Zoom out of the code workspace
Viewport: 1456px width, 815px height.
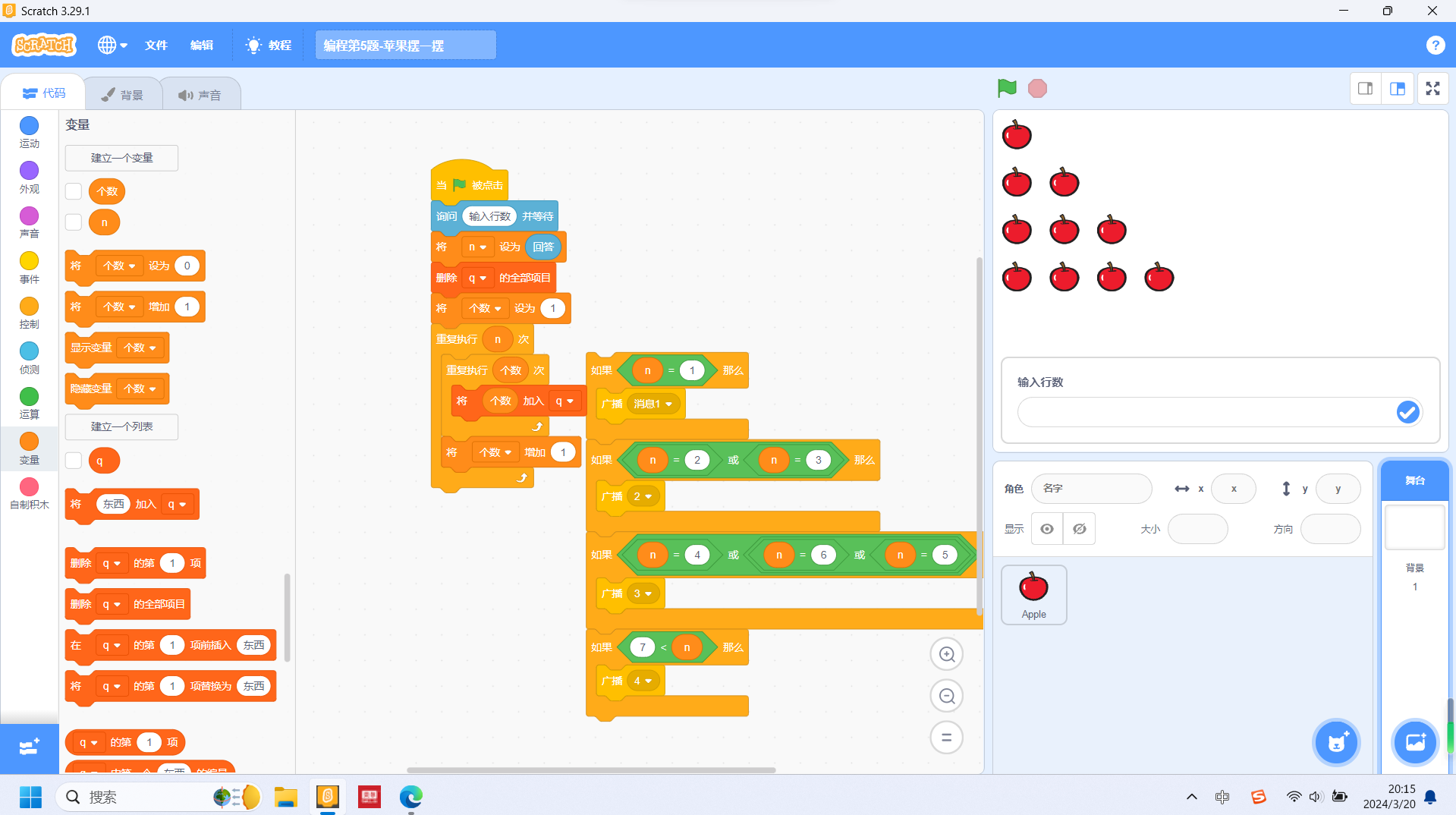(946, 696)
